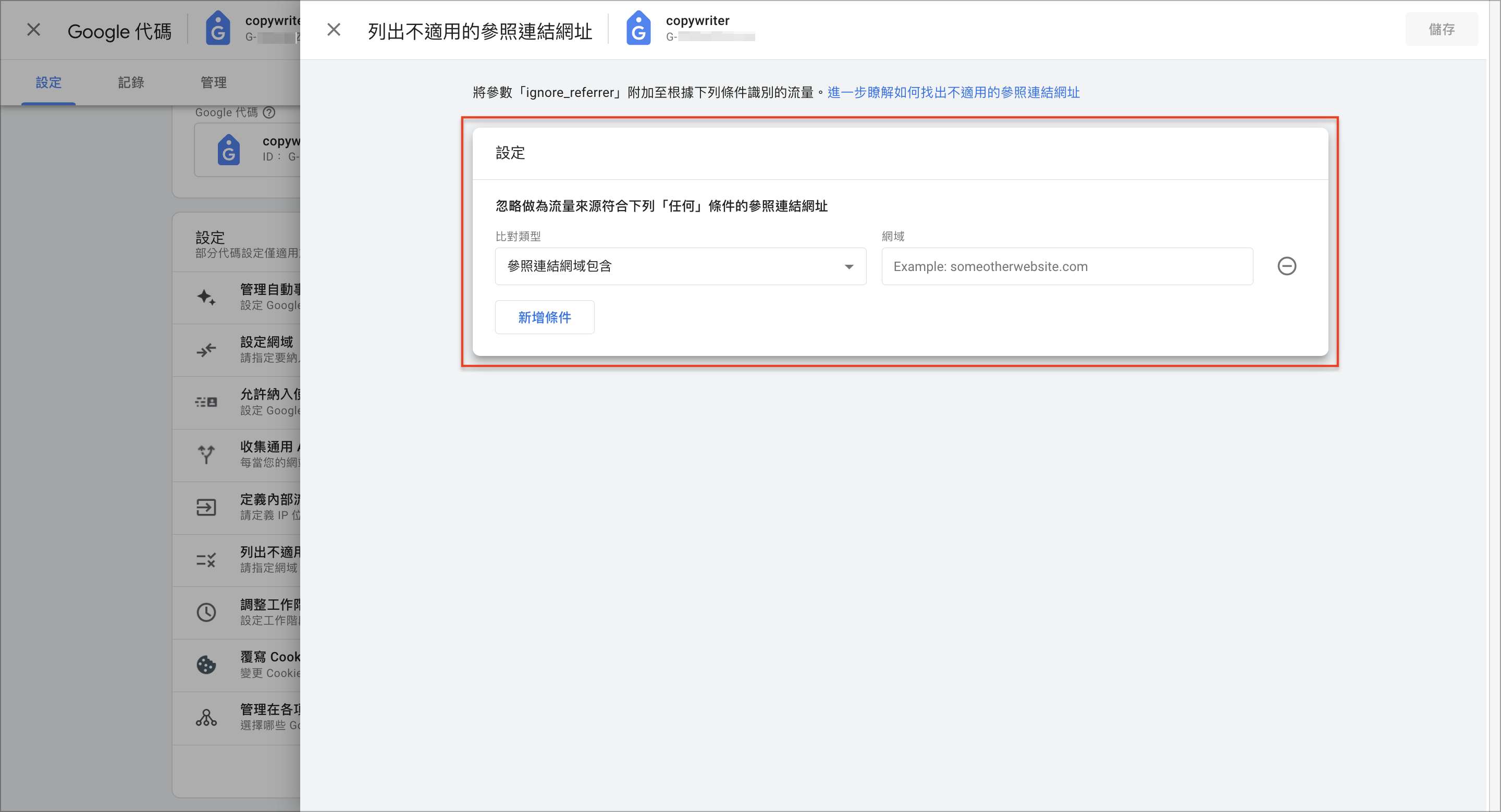Image resolution: width=1501 pixels, height=812 pixels.
Task: Open the 調整工作 session timeout row
Action: (x=237, y=613)
